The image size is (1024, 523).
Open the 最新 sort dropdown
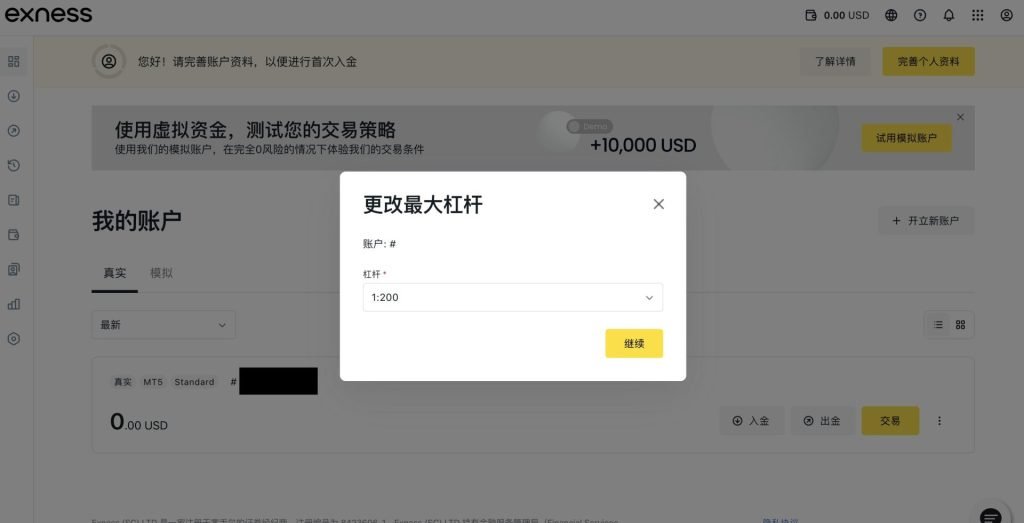coord(163,325)
